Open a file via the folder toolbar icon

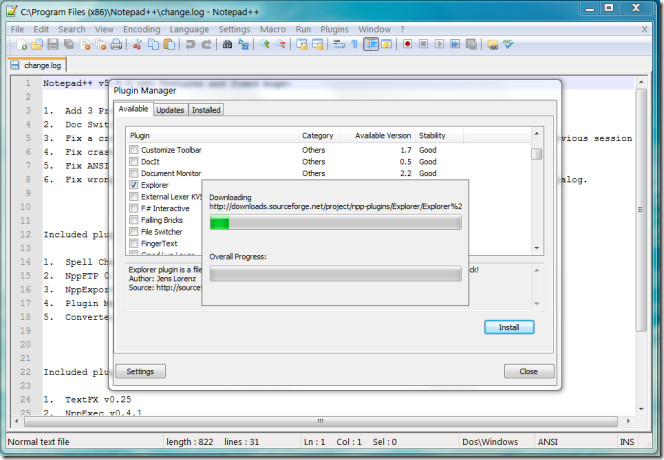pyautogui.click(x=37, y=44)
